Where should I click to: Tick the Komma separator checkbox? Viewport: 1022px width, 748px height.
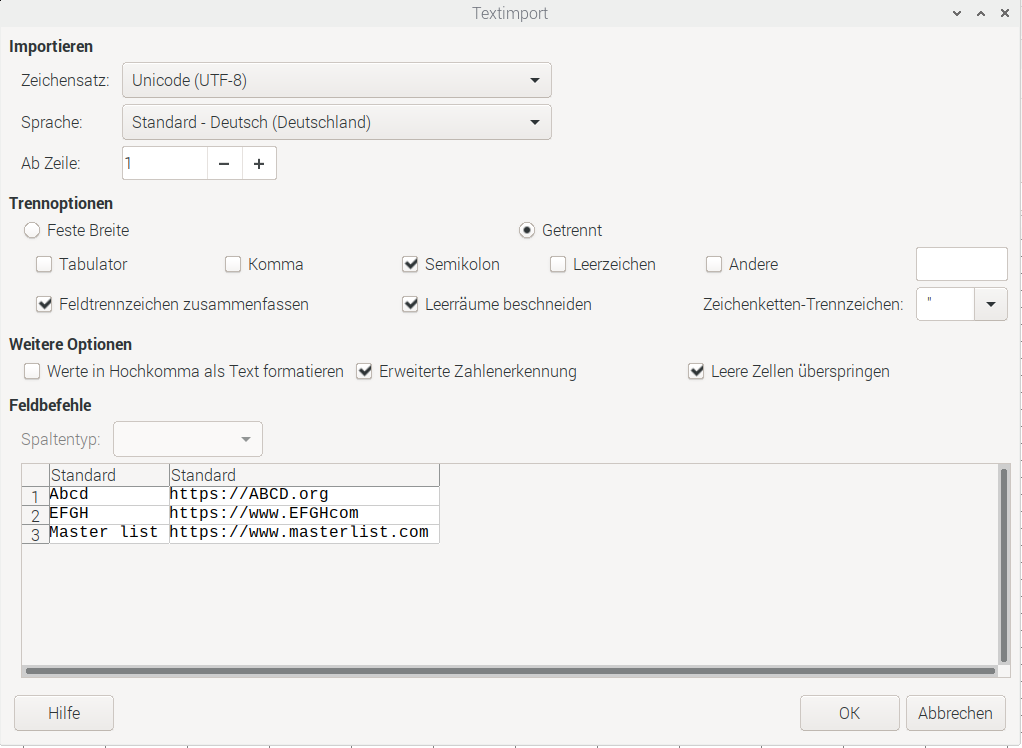point(233,265)
